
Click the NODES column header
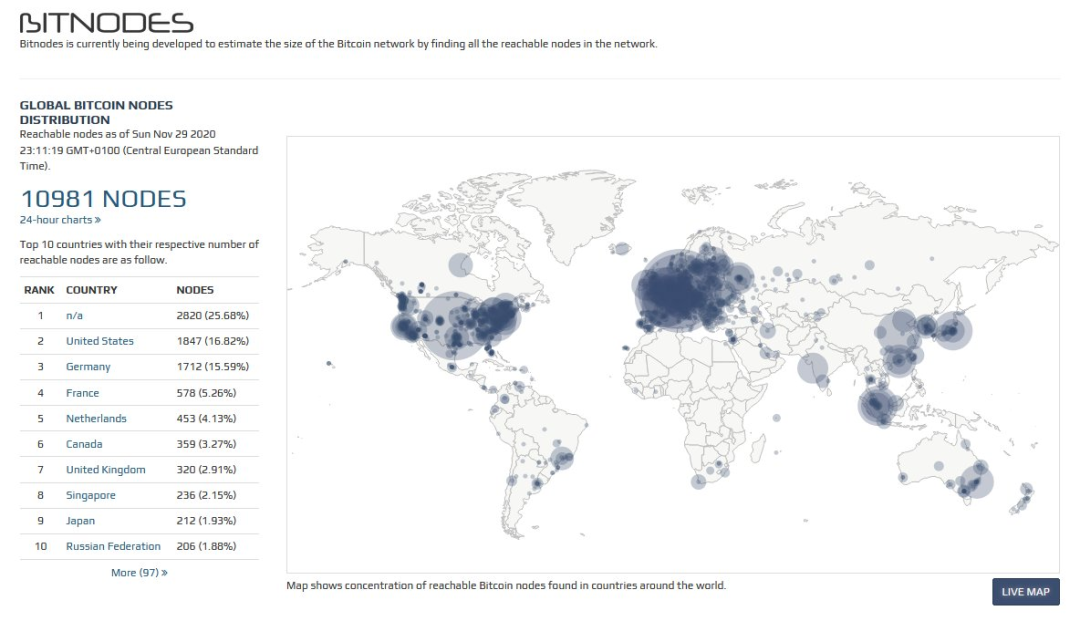point(195,290)
